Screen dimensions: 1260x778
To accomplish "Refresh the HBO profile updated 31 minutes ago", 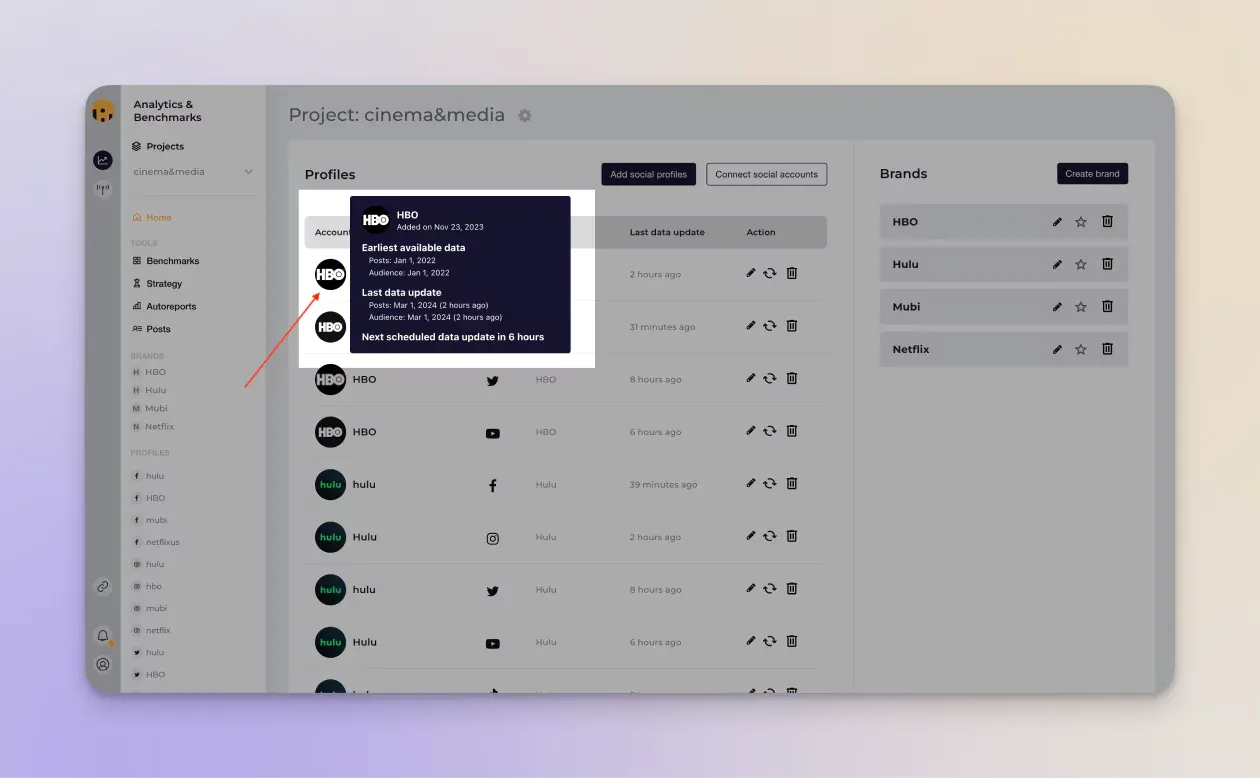I will tap(770, 325).
